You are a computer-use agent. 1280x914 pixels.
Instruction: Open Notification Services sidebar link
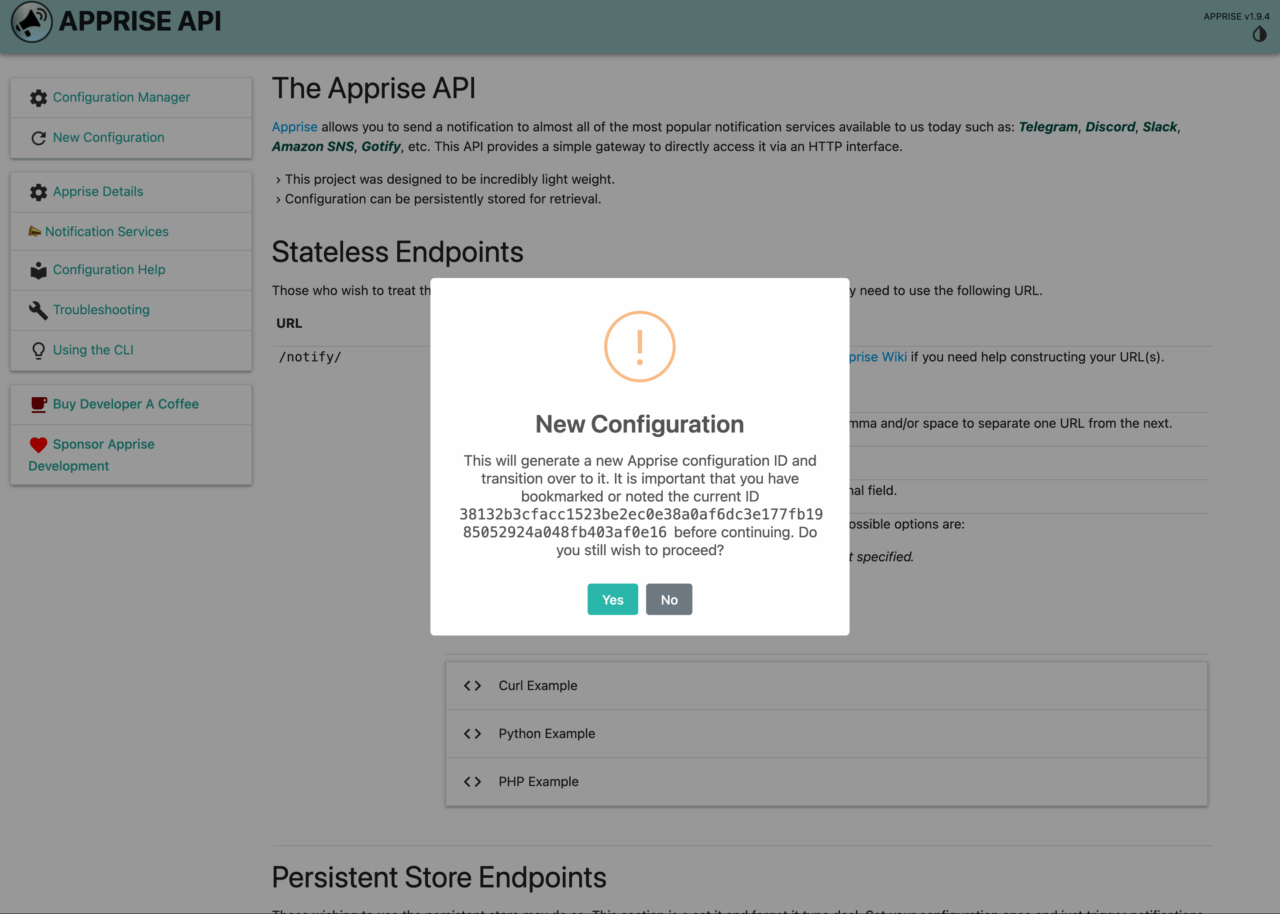(131, 232)
